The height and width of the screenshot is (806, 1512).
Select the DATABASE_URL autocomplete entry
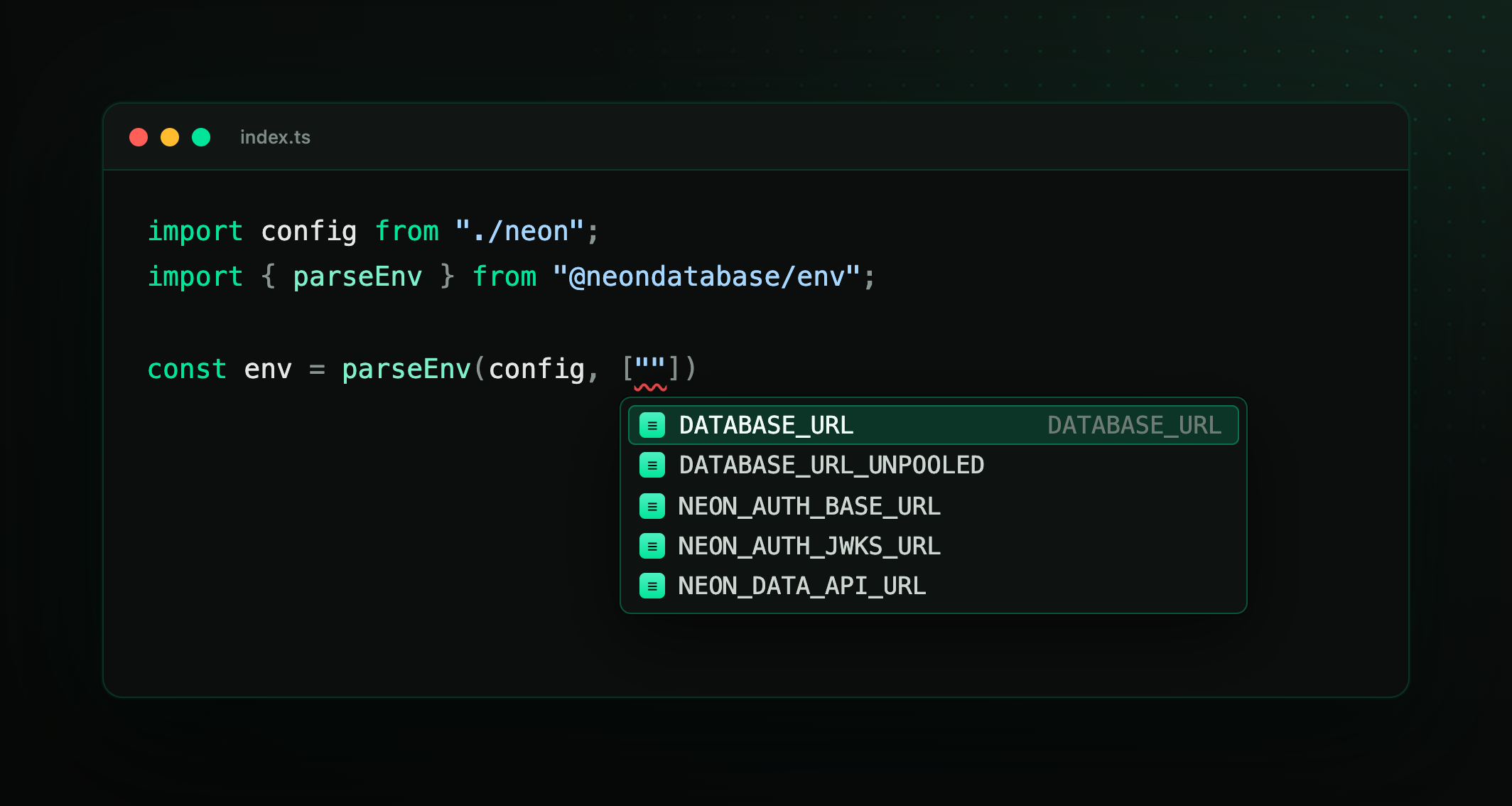[x=934, y=425]
